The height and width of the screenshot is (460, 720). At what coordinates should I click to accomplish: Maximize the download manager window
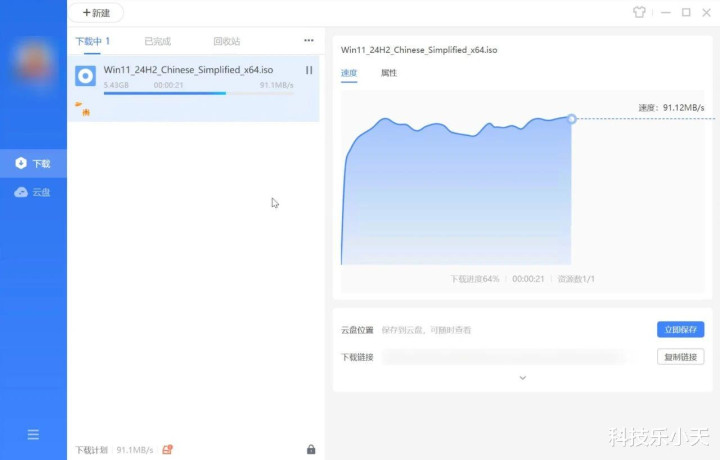point(686,12)
